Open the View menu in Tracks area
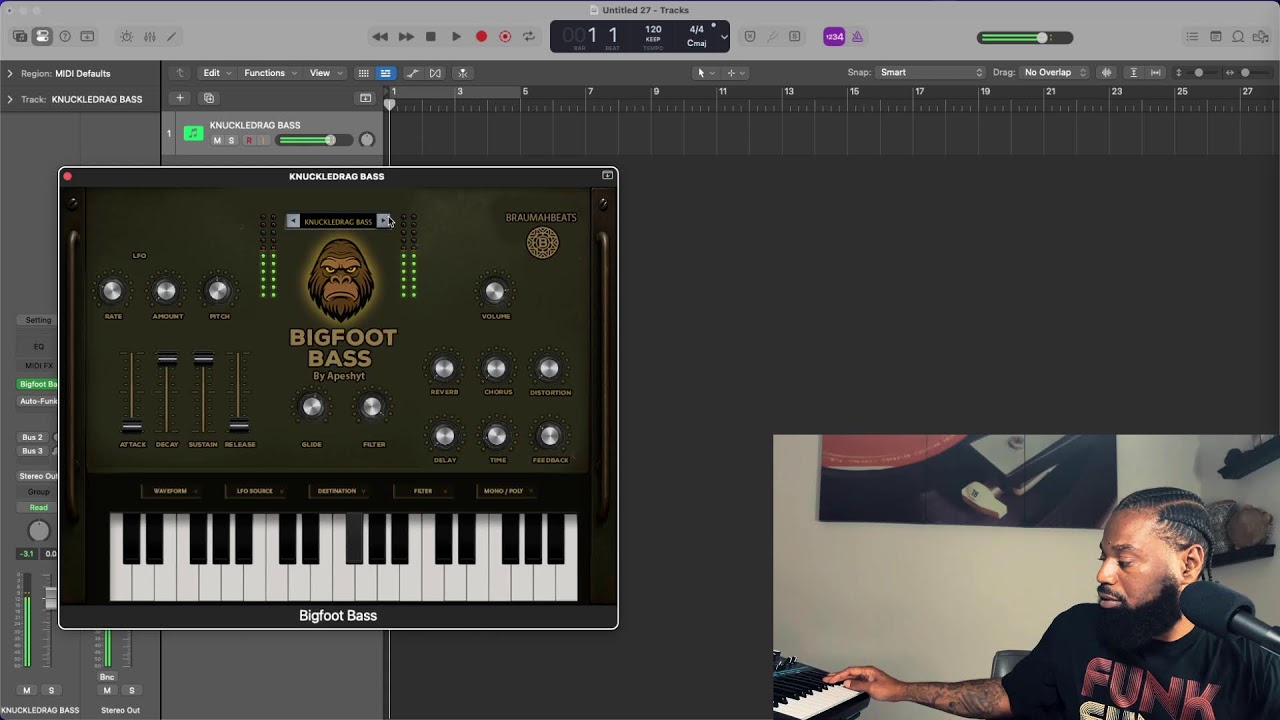 pyautogui.click(x=324, y=73)
